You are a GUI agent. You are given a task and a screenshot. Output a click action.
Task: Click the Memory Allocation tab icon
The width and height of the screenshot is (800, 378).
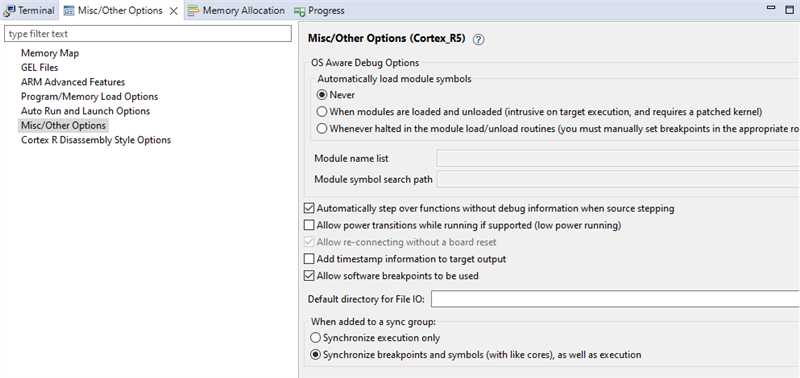pos(193,10)
